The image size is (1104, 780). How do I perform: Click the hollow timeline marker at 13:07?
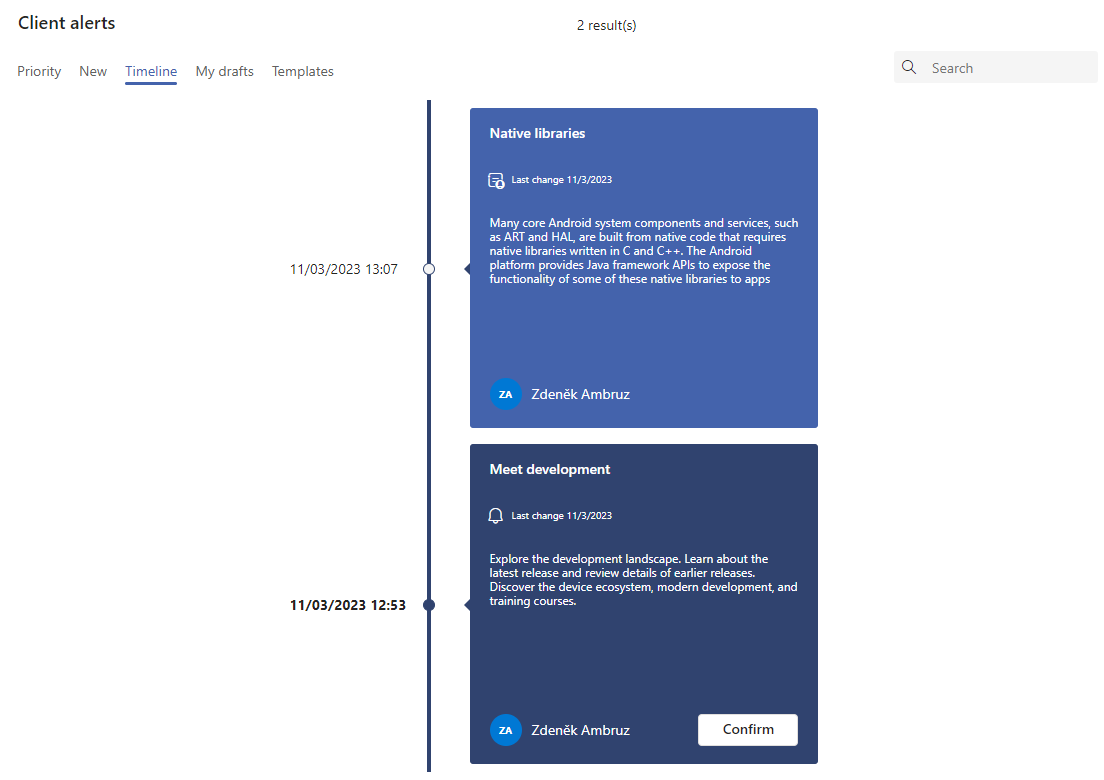(x=429, y=269)
